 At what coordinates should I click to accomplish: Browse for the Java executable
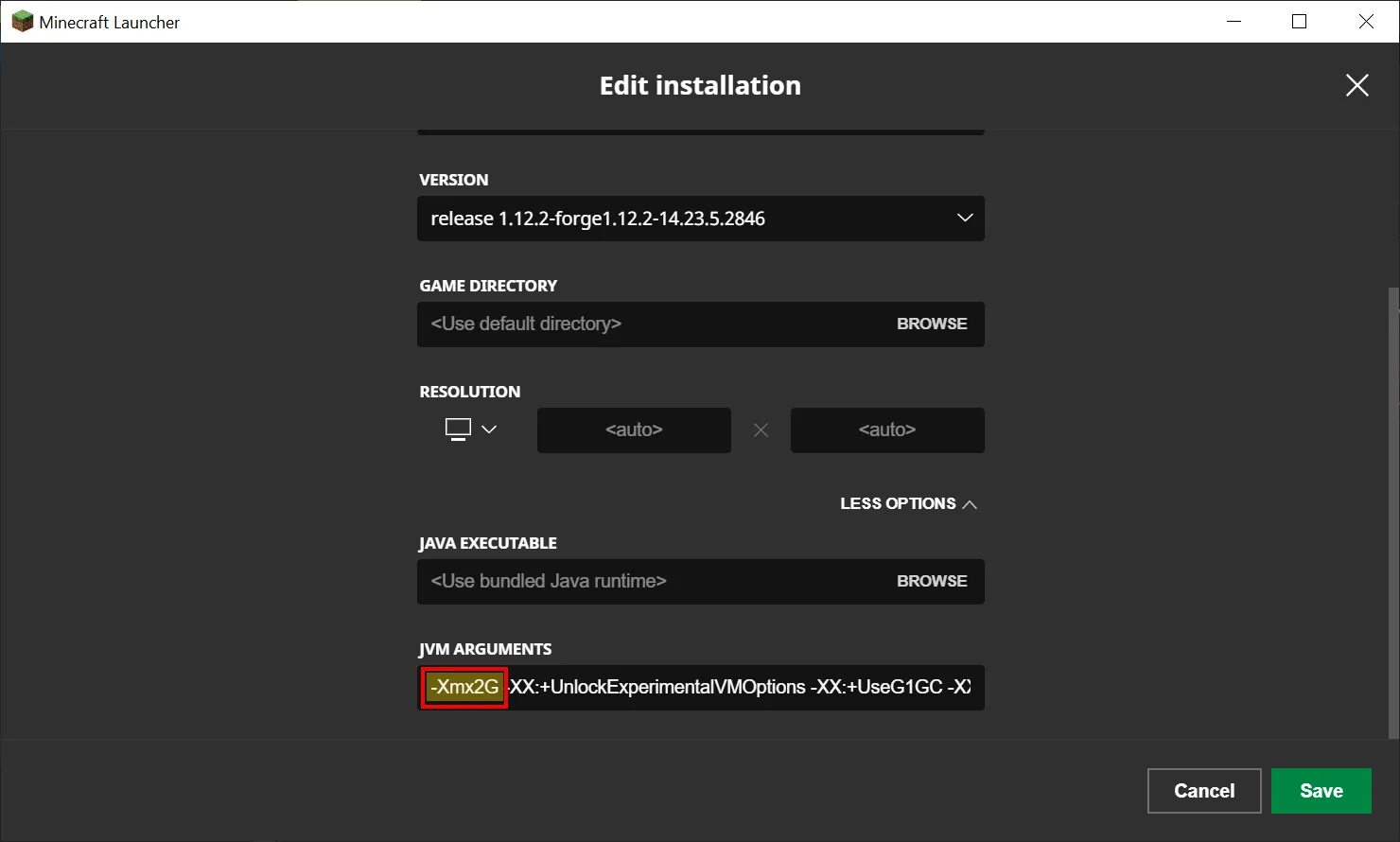click(932, 581)
